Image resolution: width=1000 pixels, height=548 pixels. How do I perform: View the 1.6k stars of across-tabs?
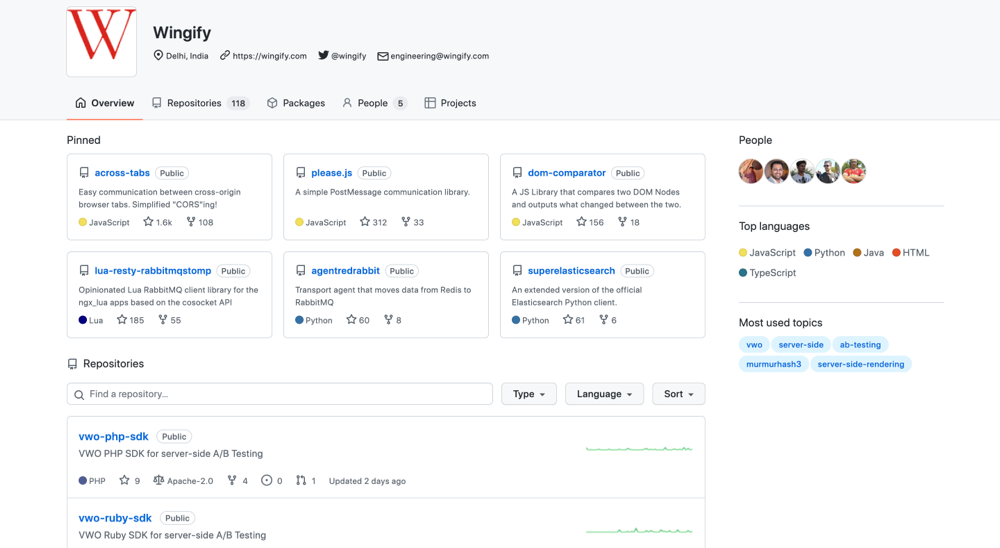(x=158, y=222)
